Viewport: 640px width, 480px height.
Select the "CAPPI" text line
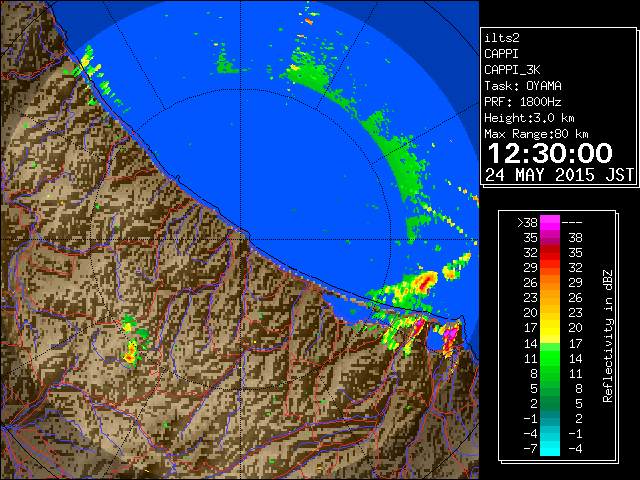coord(501,54)
